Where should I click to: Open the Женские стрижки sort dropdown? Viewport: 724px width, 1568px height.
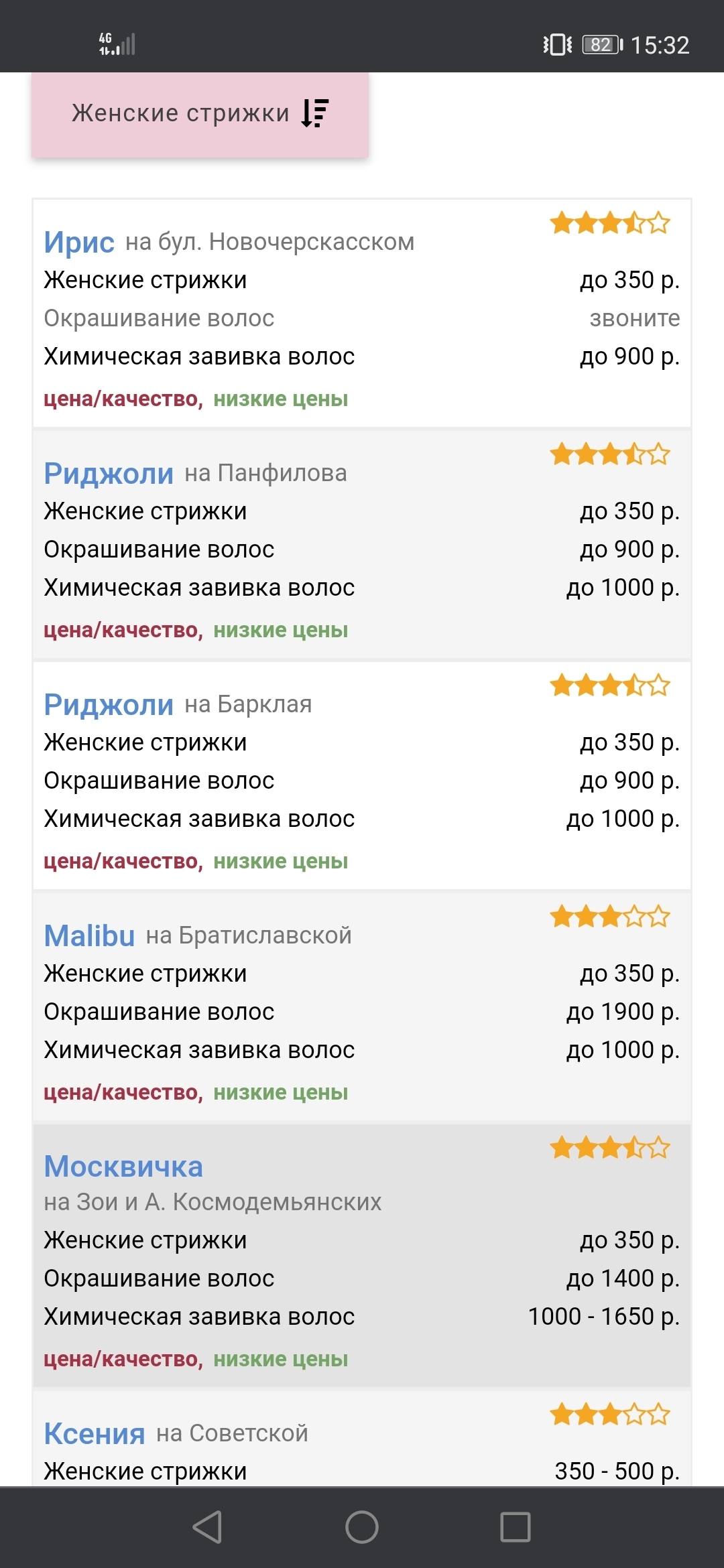(x=200, y=115)
